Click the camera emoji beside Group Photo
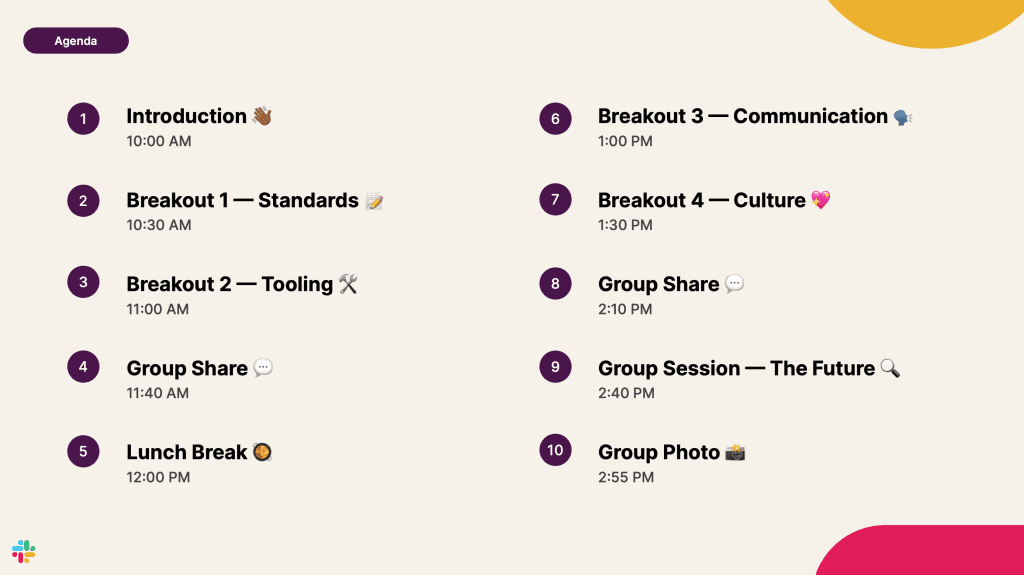This screenshot has width=1024, height=575. [735, 452]
